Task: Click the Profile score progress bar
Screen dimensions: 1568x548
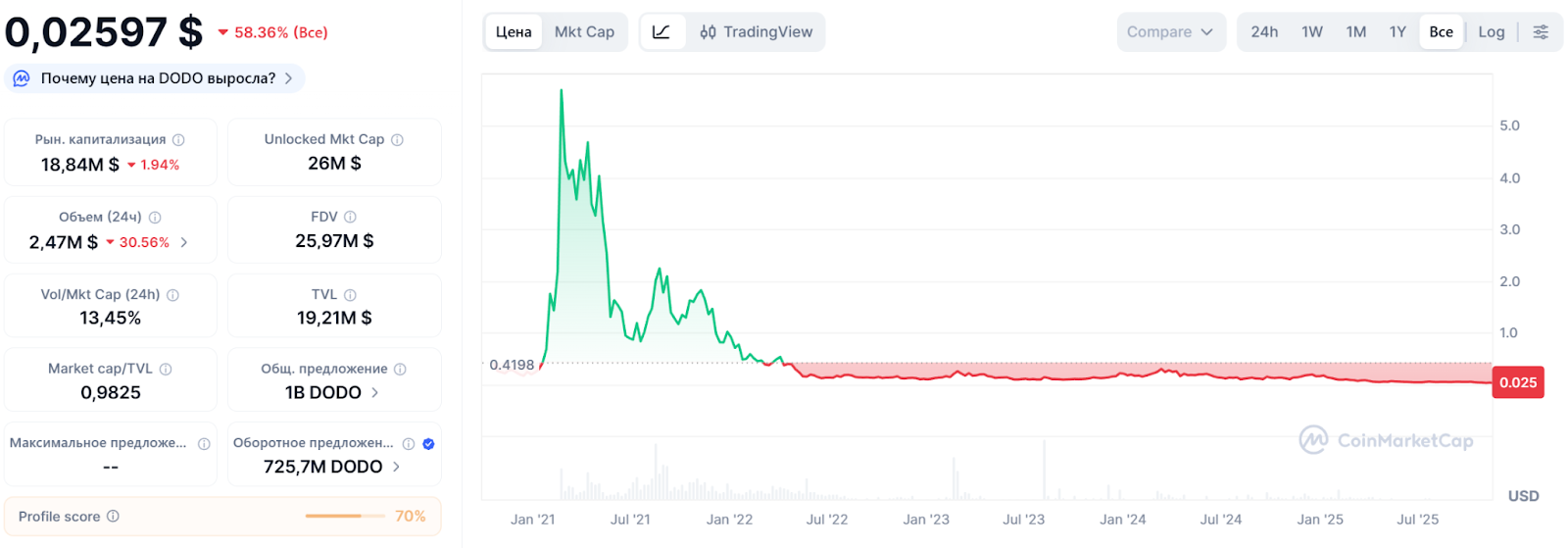Action: pyautogui.click(x=345, y=517)
